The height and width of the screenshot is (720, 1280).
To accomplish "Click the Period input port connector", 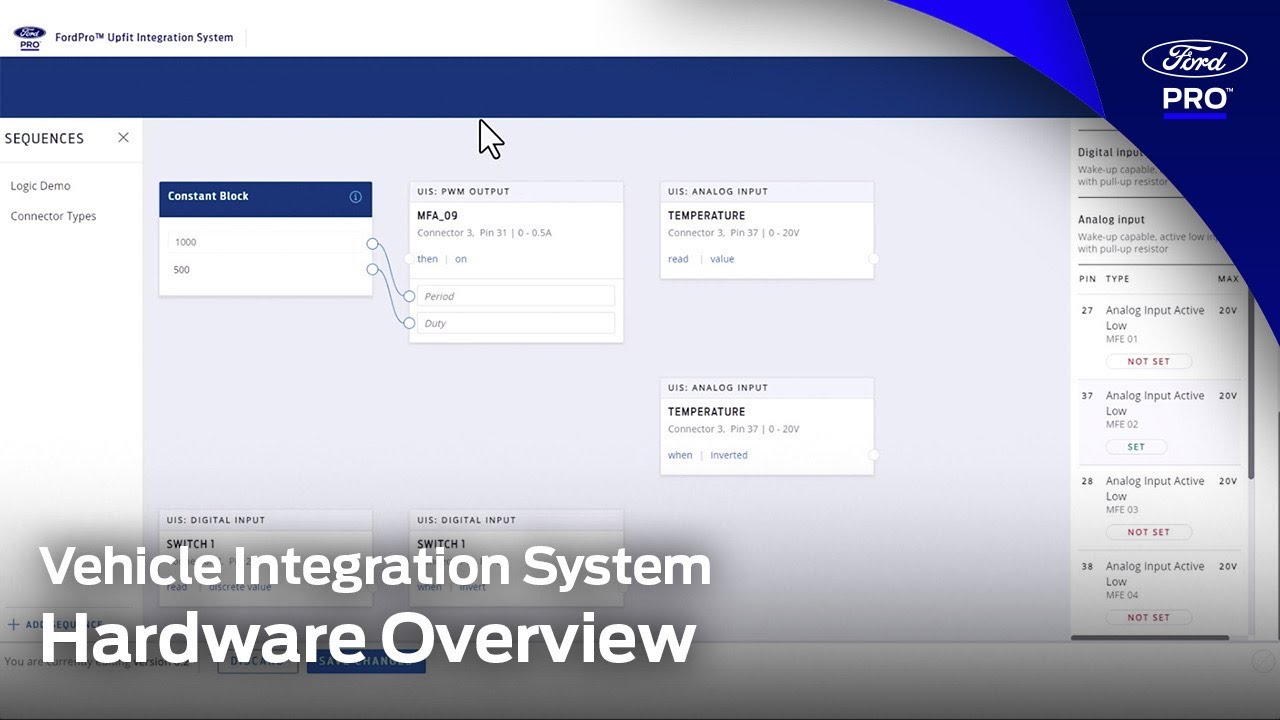I will (x=409, y=296).
